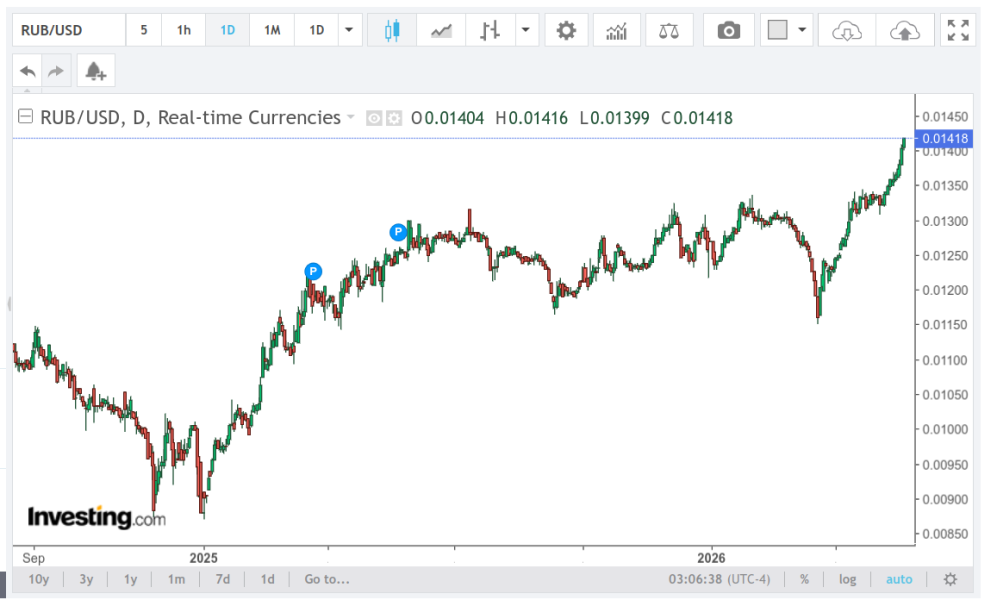Open the Go to... date dialog
This screenshot has width=997, height=600.
click(x=327, y=579)
